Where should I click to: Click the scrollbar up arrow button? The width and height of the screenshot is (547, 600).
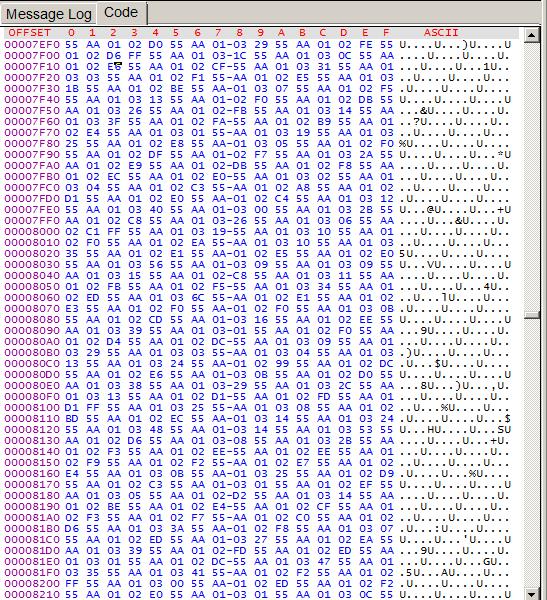pos(531,36)
